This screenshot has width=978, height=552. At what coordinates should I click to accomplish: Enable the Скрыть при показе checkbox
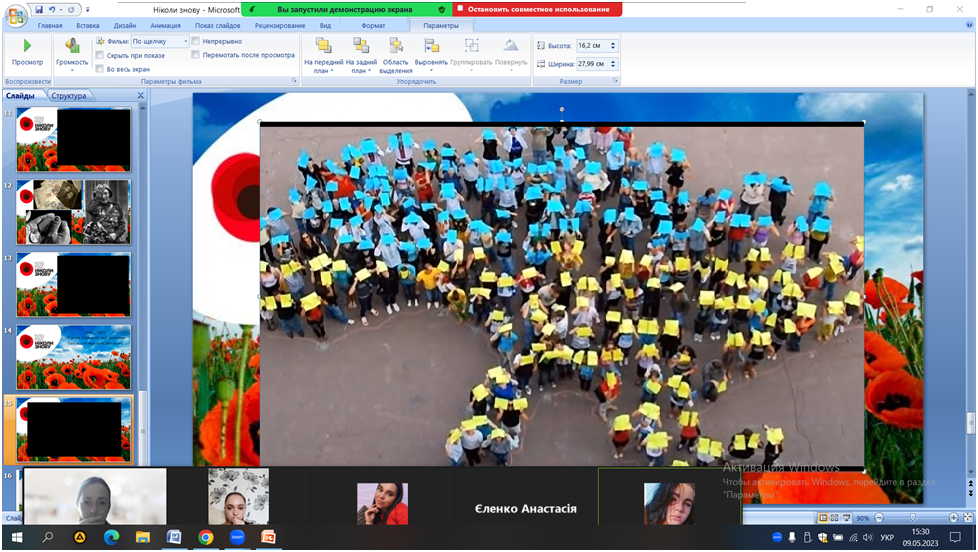100,56
